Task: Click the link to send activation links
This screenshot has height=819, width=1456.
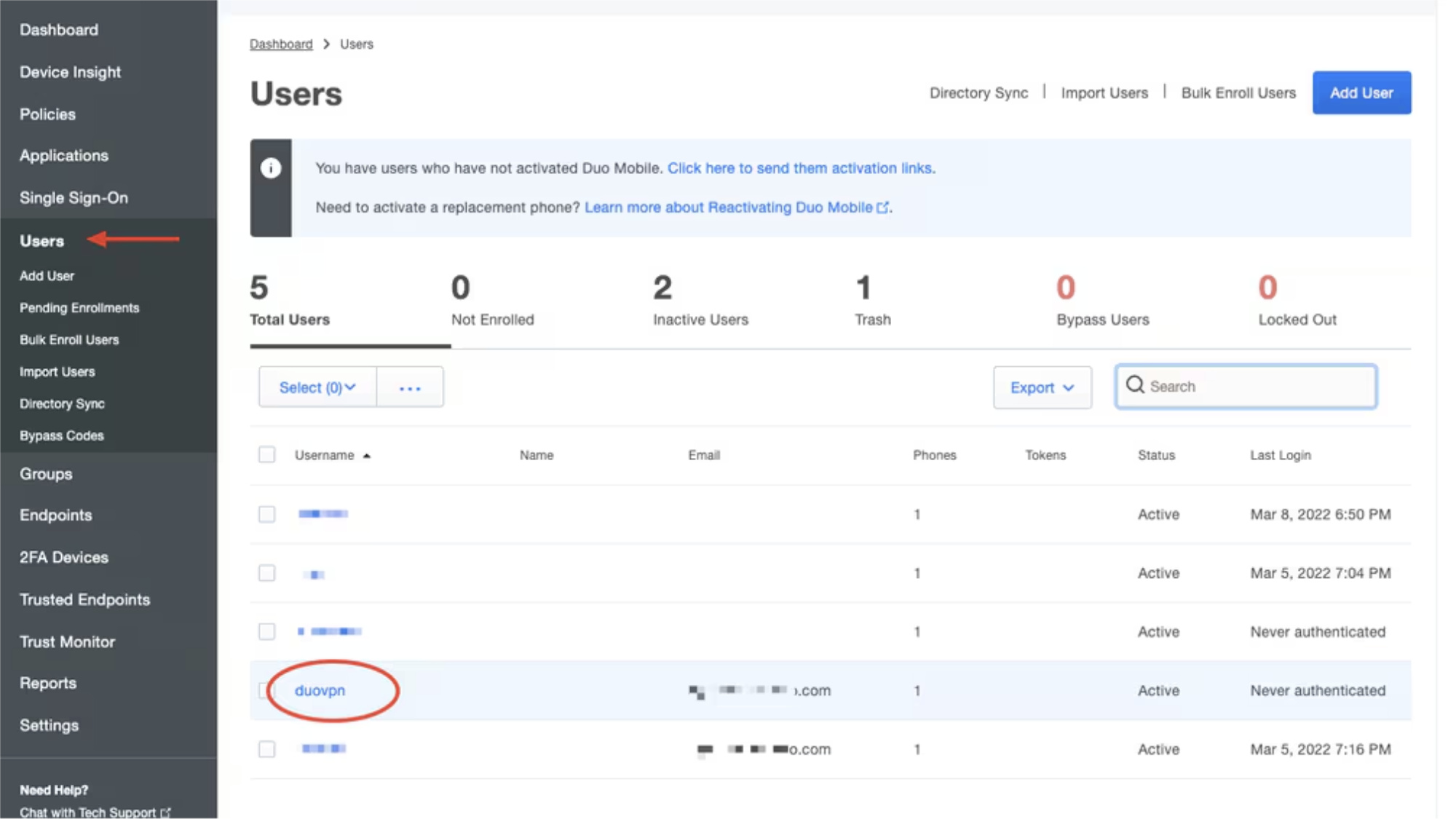Action: coord(800,167)
